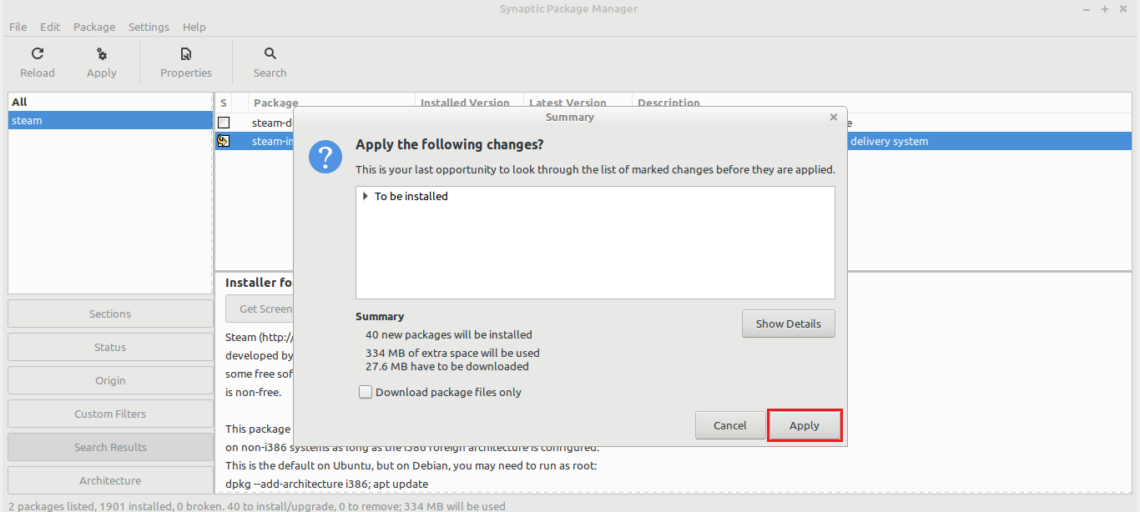Open the Edit menu
Viewport: 1140px width, 512px height.
click(50, 27)
